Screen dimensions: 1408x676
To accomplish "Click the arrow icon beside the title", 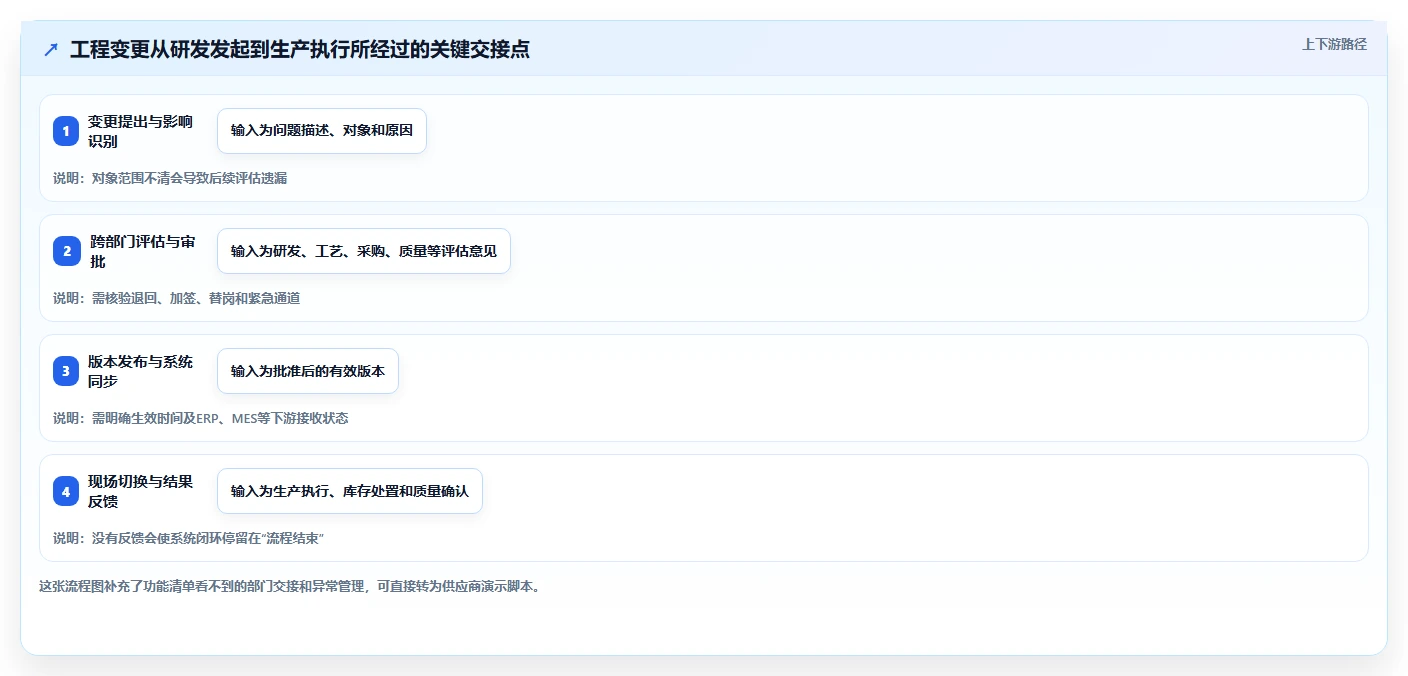I will tap(51, 49).
